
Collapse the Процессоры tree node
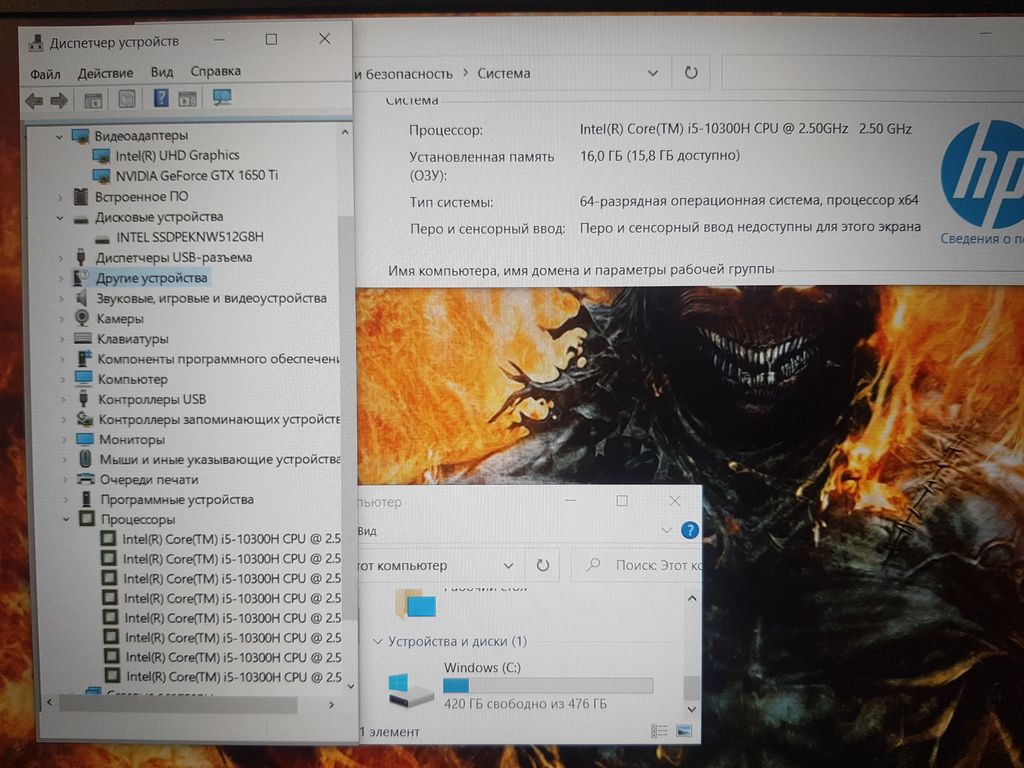(x=66, y=520)
